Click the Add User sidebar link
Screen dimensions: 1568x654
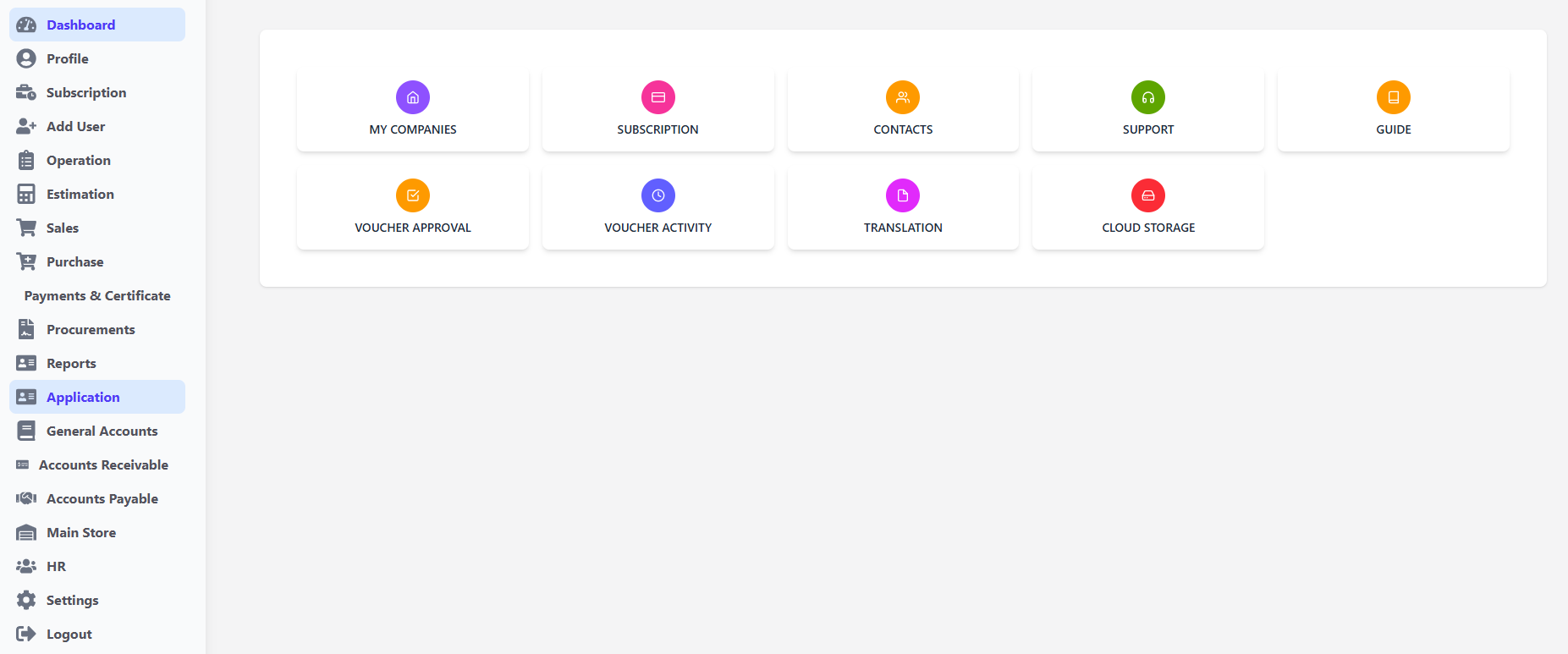75,126
